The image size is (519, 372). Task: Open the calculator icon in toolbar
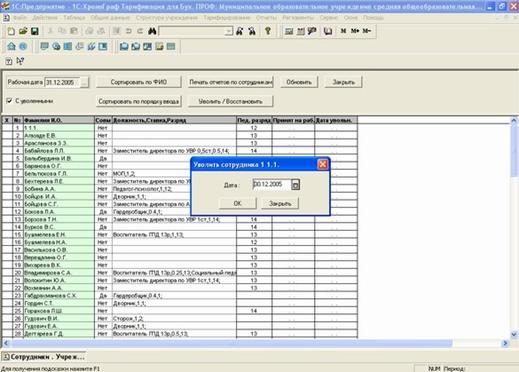[x=289, y=31]
